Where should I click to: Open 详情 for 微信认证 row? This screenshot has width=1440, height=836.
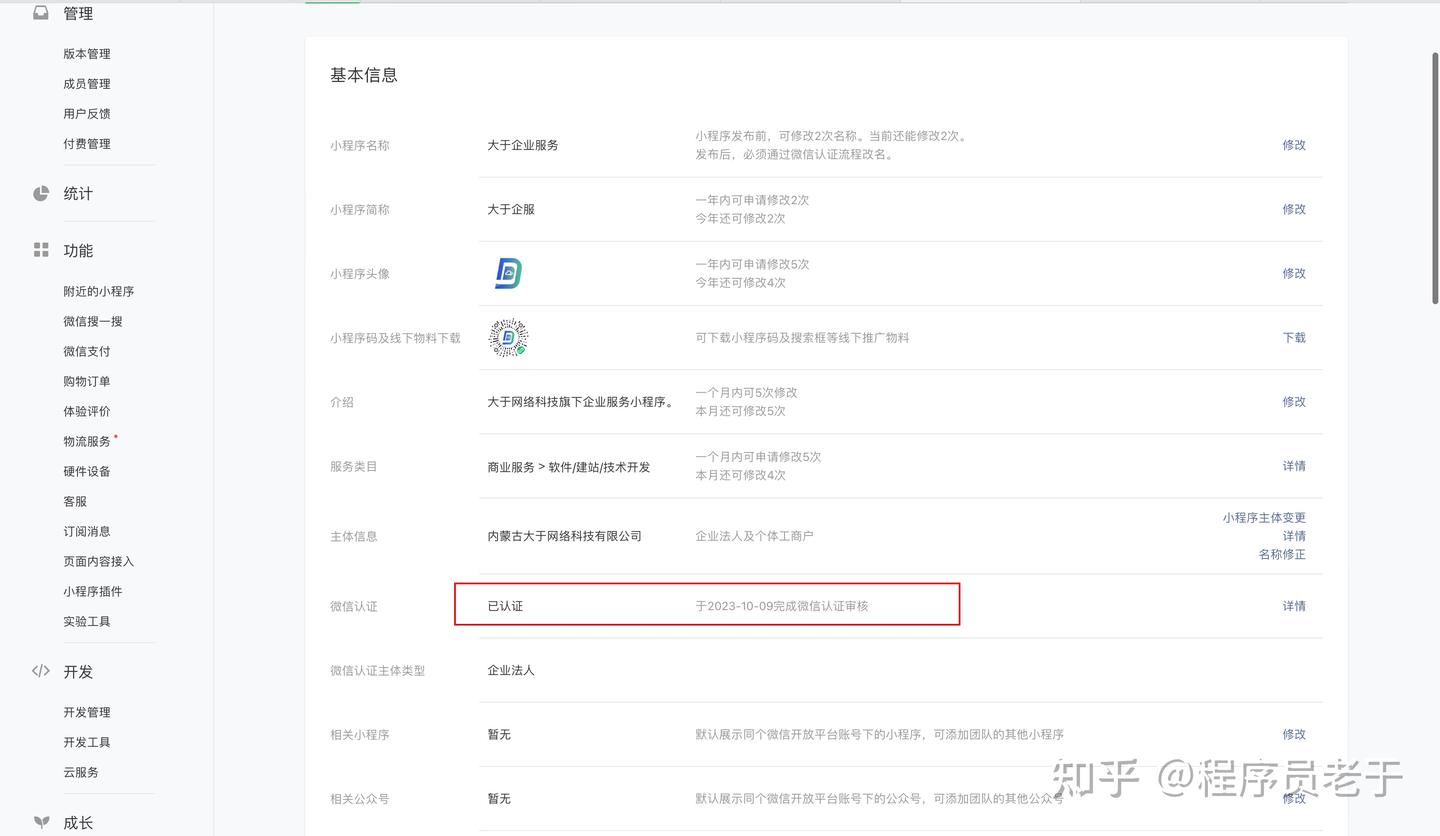pos(1294,606)
